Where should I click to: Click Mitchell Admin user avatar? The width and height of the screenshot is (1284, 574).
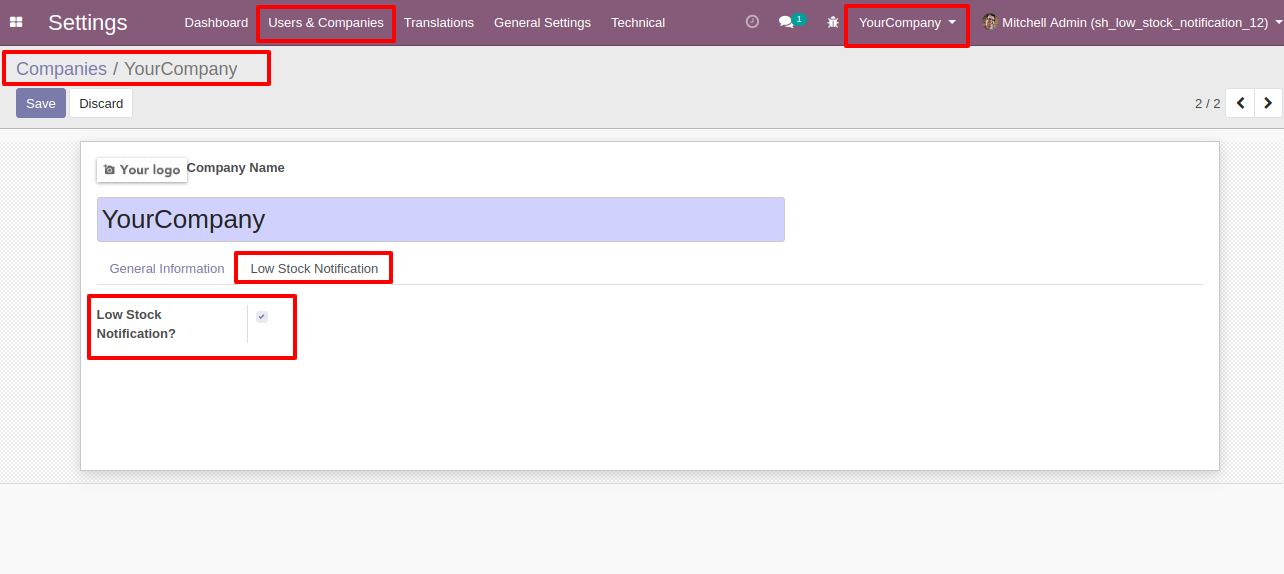(x=990, y=22)
